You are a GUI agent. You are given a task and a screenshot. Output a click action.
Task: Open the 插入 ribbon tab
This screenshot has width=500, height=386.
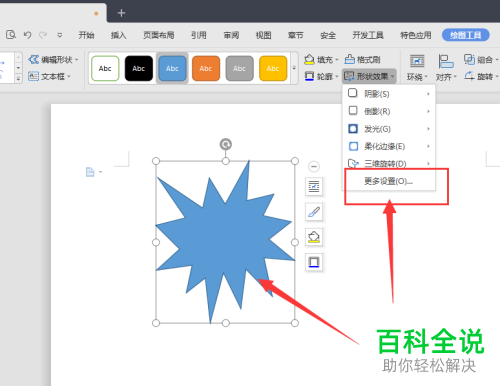[x=119, y=35]
